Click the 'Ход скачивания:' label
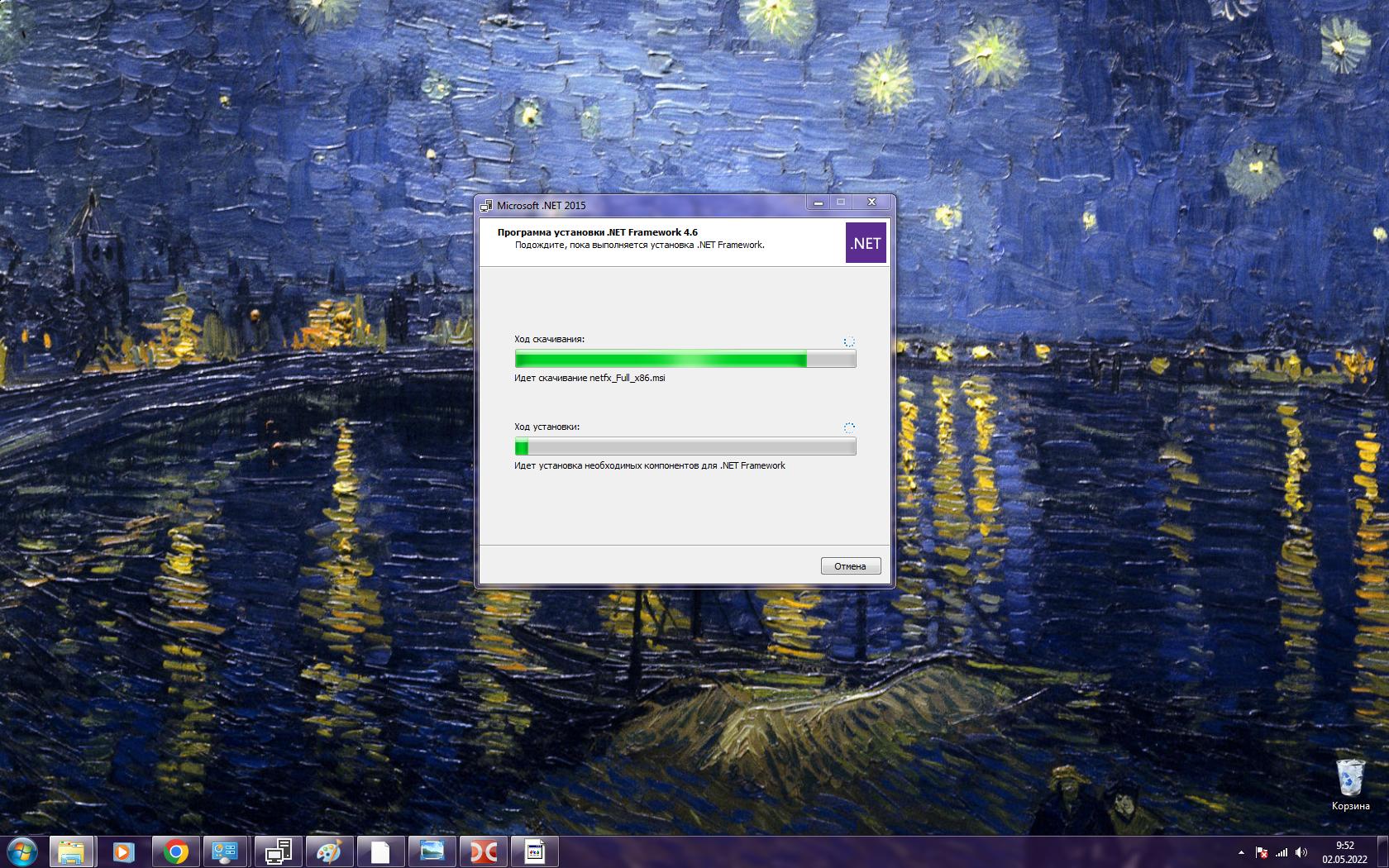 click(549, 339)
